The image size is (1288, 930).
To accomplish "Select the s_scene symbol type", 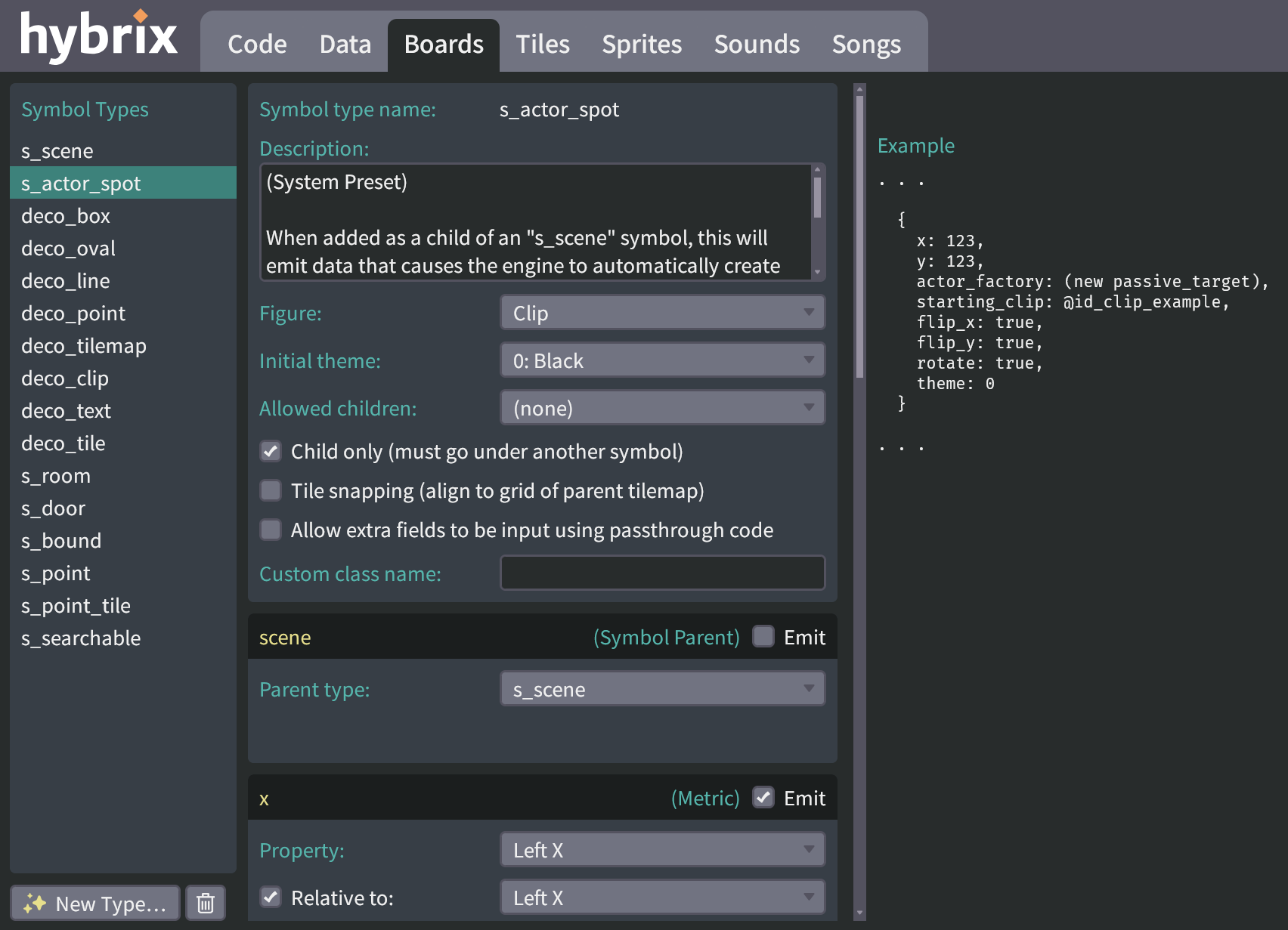I will click(58, 150).
